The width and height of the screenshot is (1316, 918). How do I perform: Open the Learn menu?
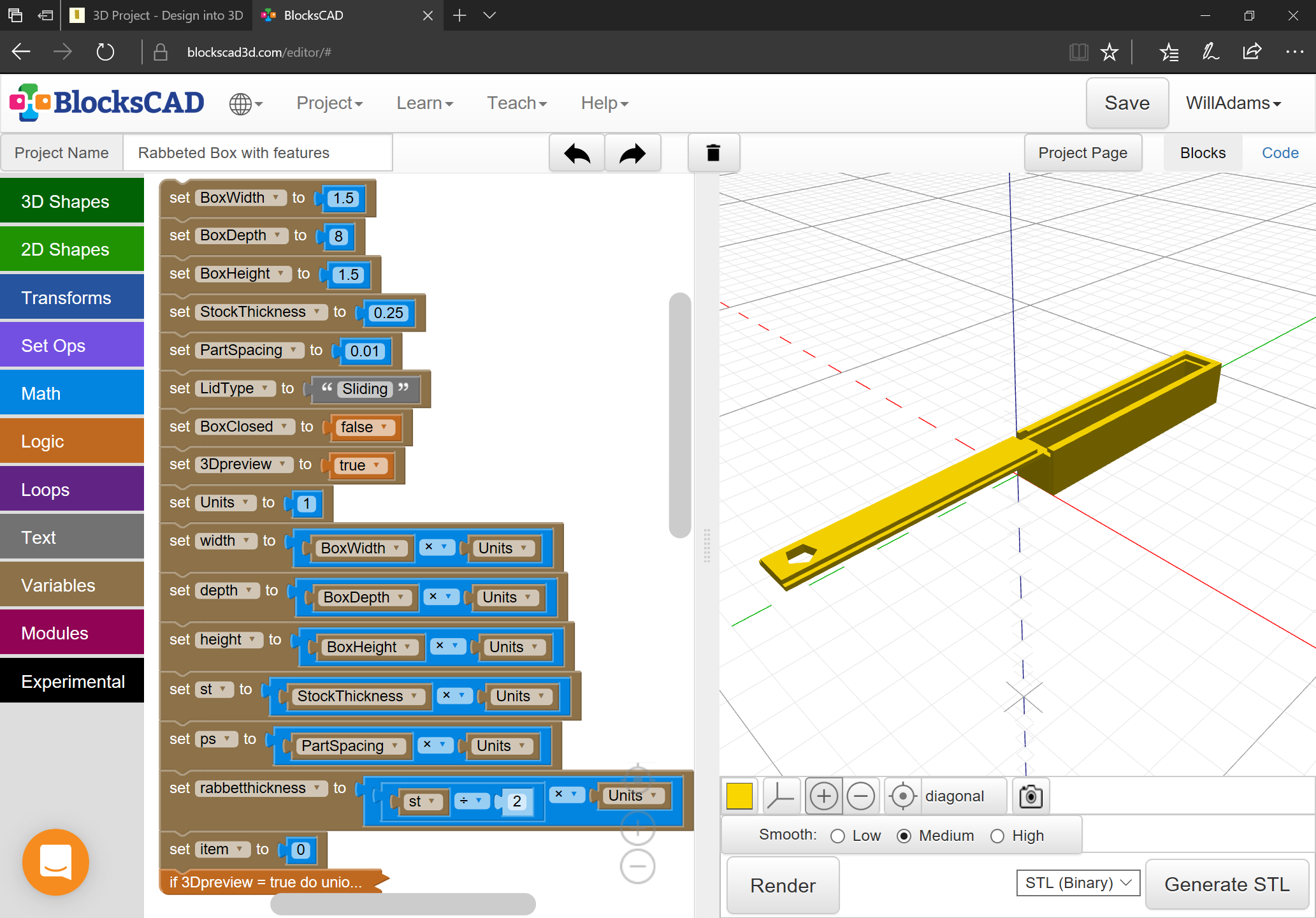(424, 103)
